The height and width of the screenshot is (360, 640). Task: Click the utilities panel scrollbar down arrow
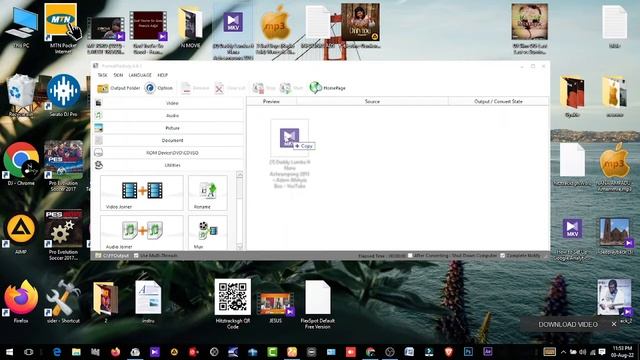tap(240, 247)
